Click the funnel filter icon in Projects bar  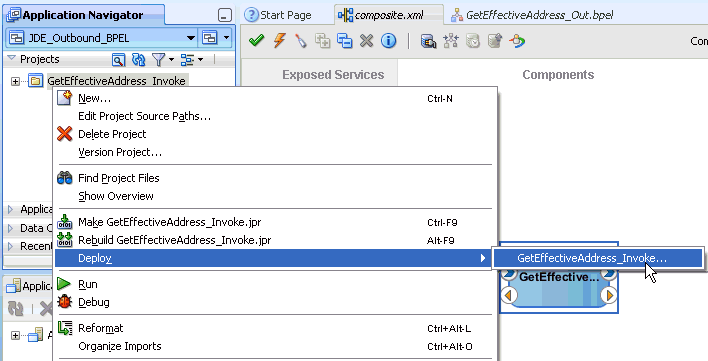click(x=158, y=59)
